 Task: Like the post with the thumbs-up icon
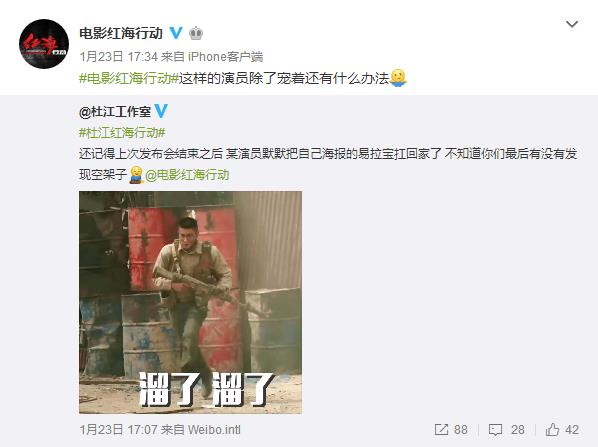[552, 429]
